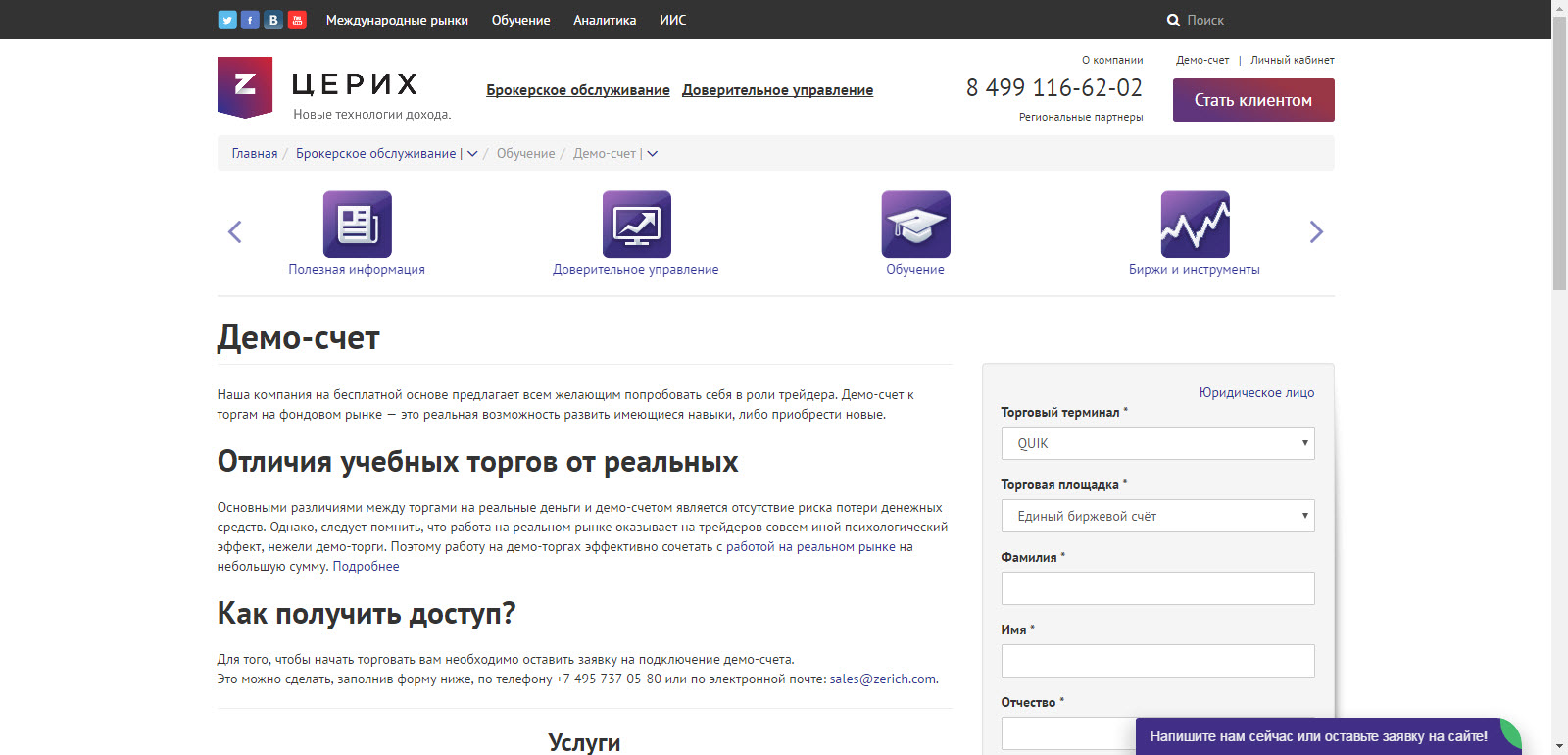Click the Демо-счет page heading
The width and height of the screenshot is (1568, 755).
299,338
